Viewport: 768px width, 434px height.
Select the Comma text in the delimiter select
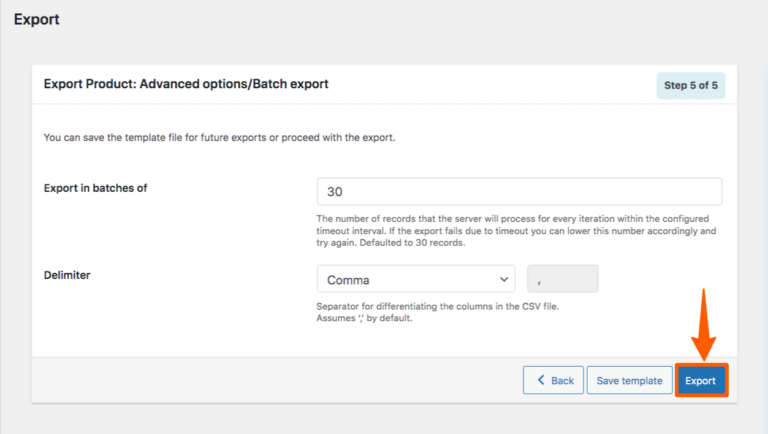click(x=348, y=280)
